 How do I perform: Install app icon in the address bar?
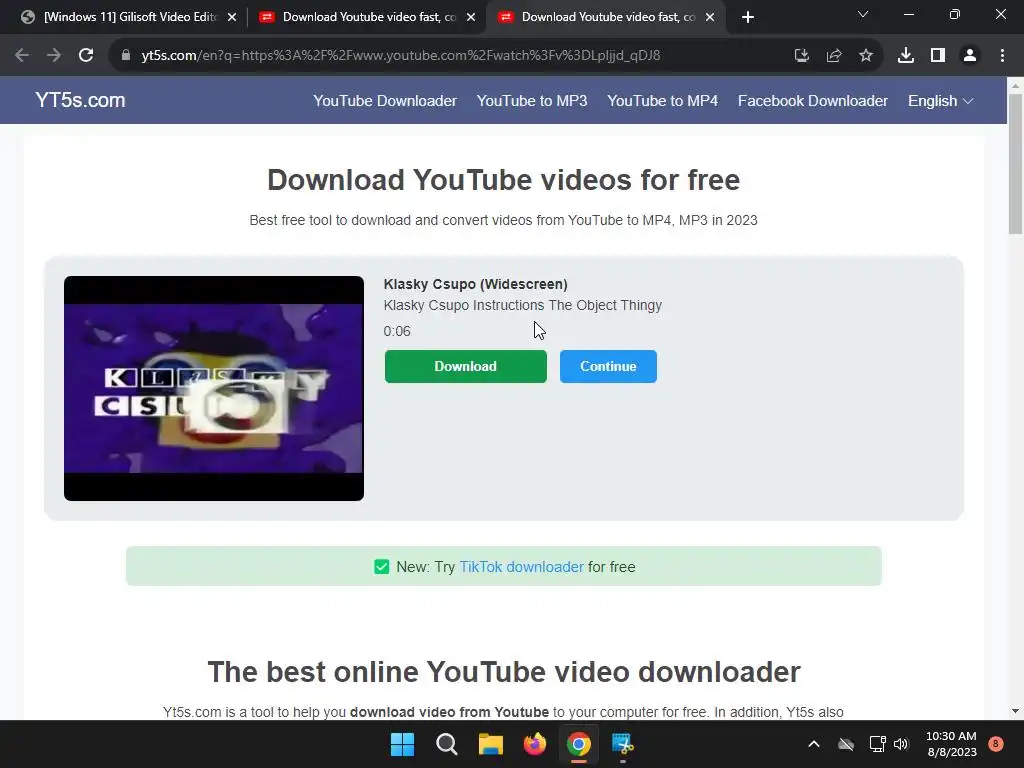801,56
